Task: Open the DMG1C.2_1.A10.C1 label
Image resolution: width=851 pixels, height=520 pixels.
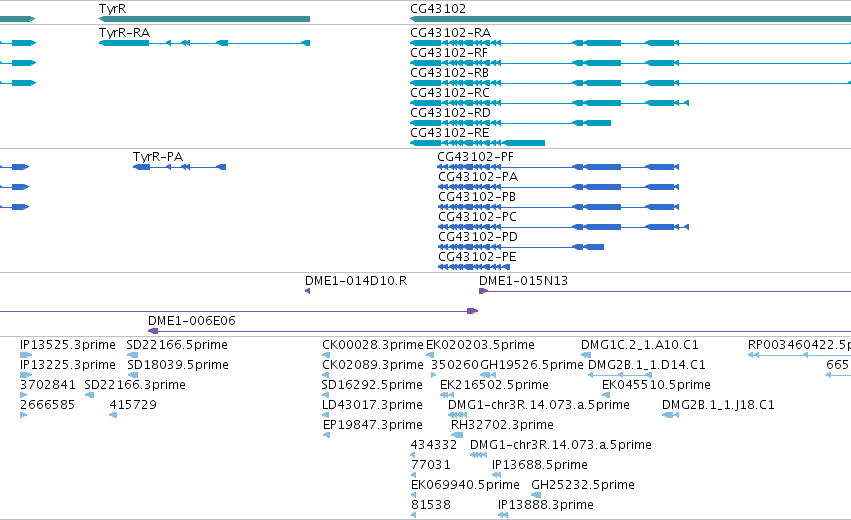Action: tap(639, 345)
